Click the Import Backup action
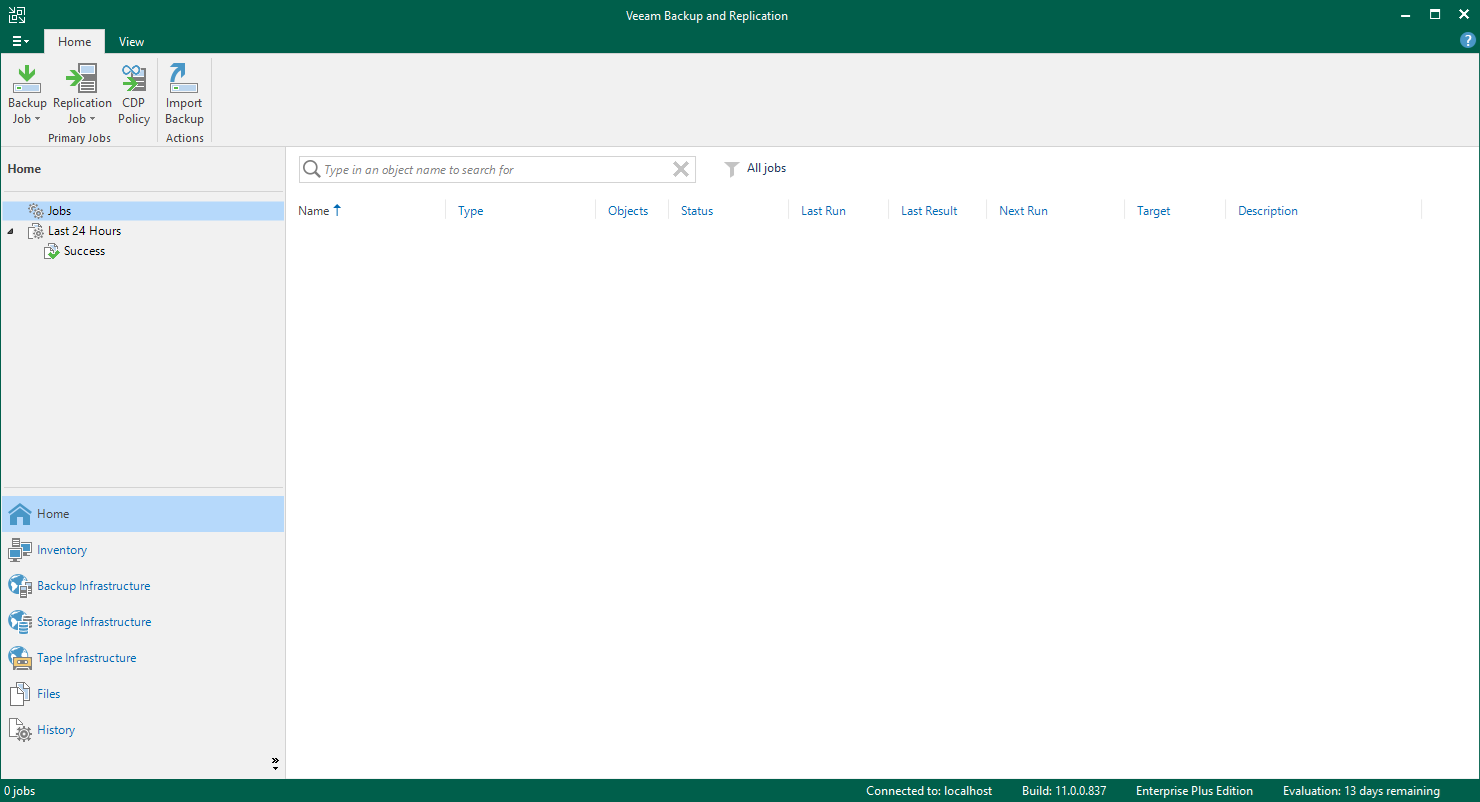1480x802 pixels. click(184, 95)
